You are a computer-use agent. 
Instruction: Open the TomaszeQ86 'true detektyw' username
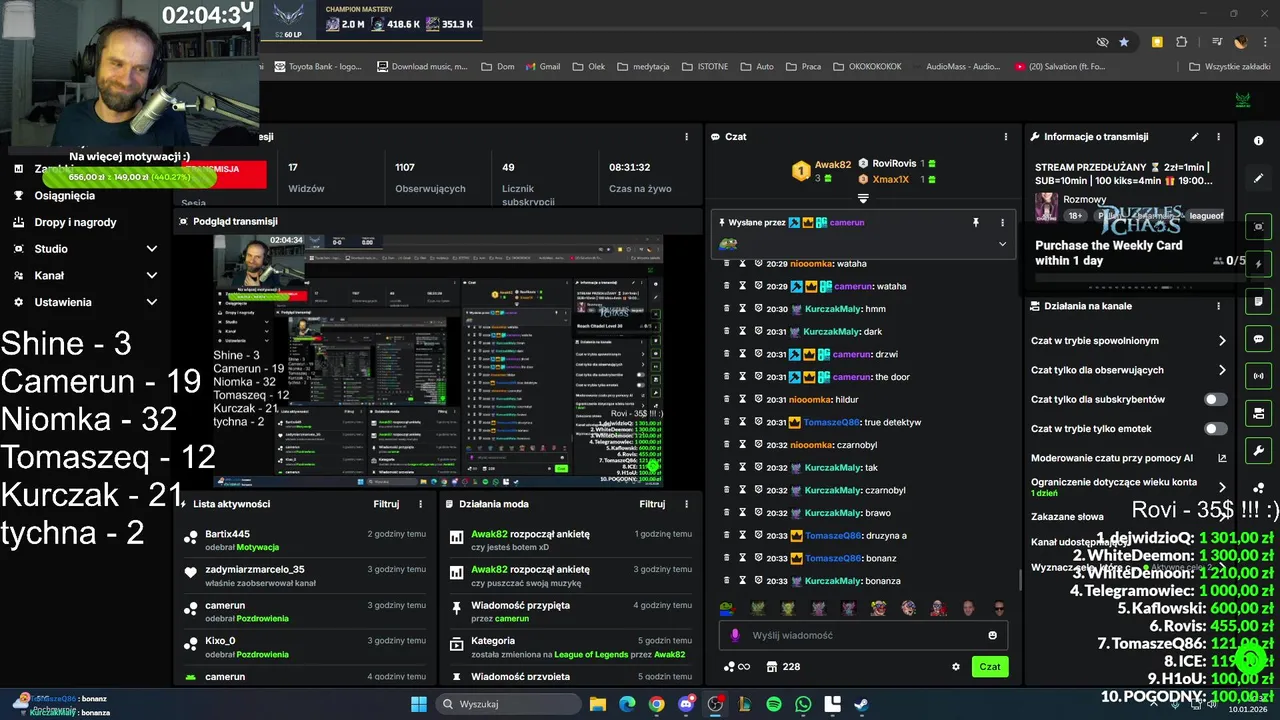[831, 422]
